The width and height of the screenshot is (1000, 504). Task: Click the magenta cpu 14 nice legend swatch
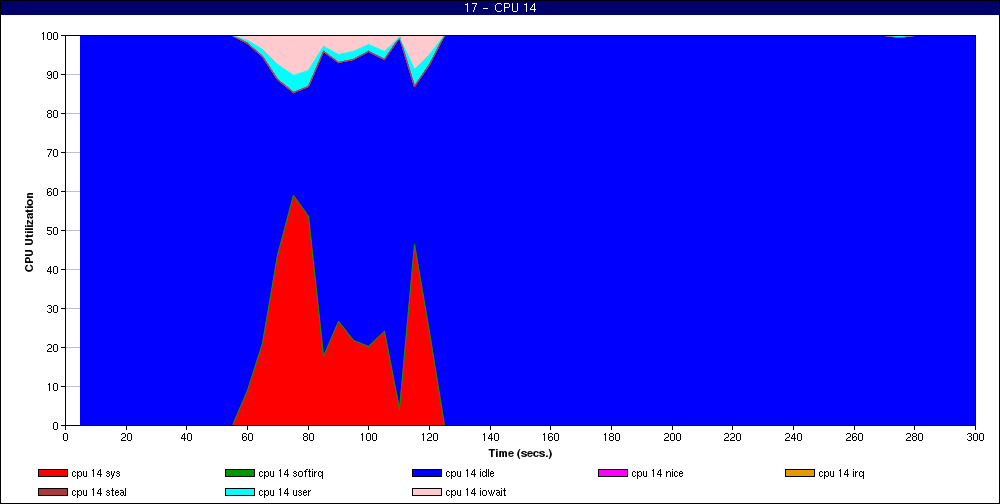tap(613, 473)
